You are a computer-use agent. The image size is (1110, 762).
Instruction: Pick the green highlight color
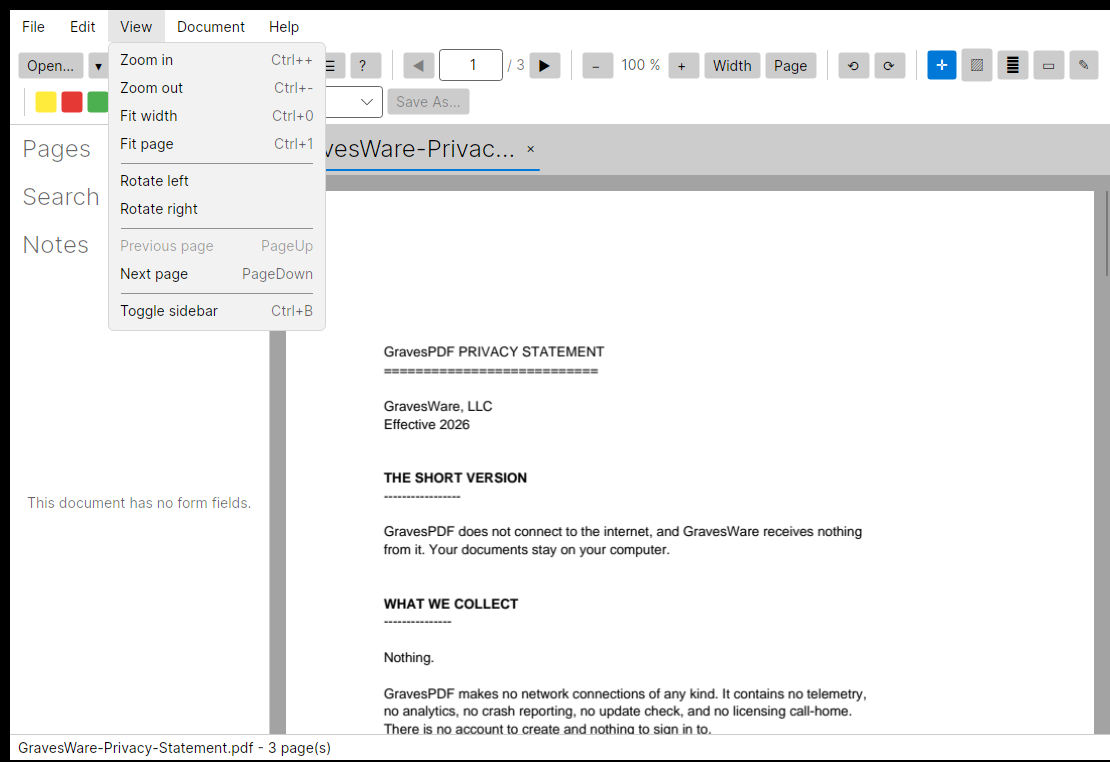coord(98,102)
